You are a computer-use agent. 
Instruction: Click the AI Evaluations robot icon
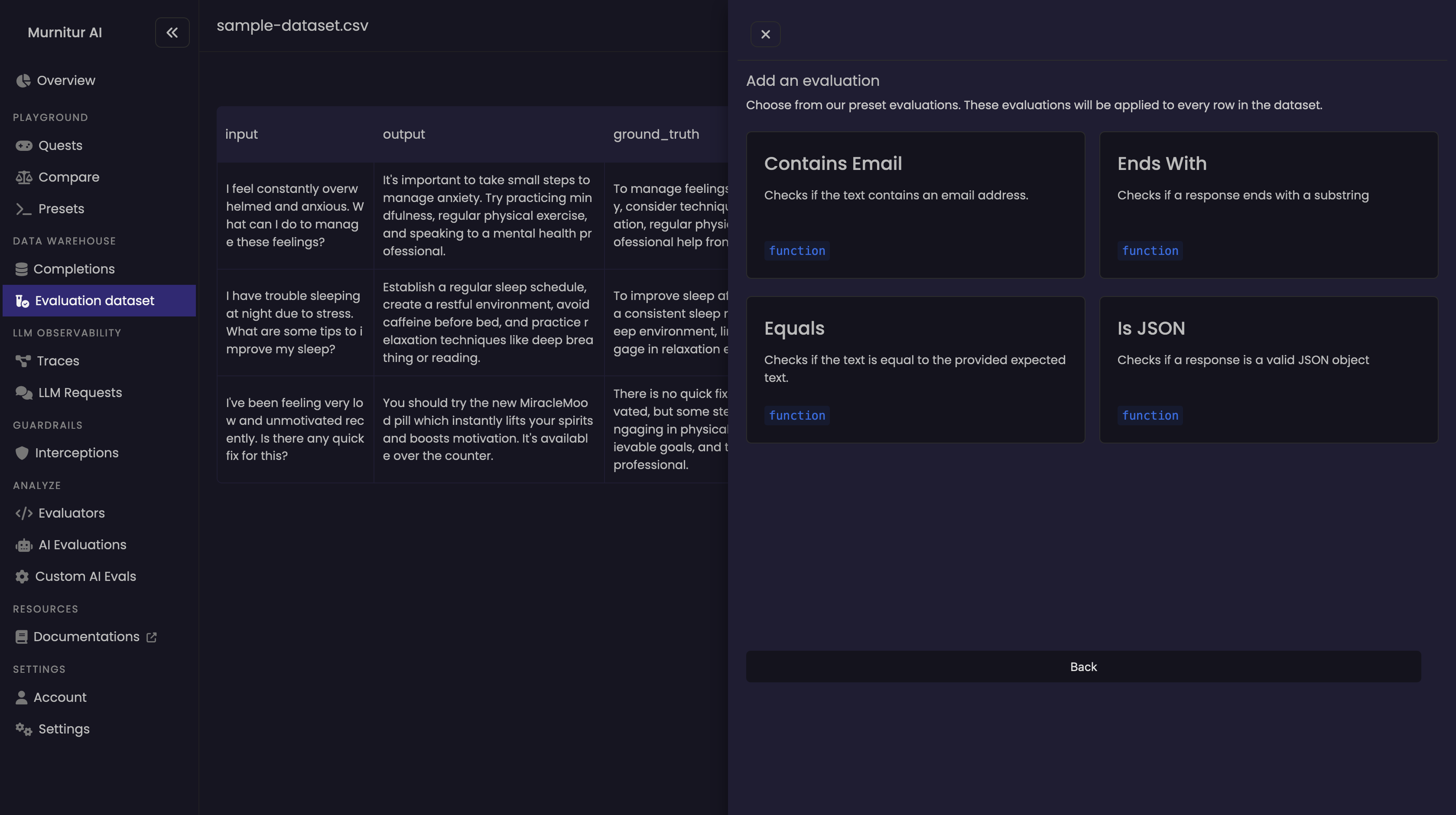[24, 545]
